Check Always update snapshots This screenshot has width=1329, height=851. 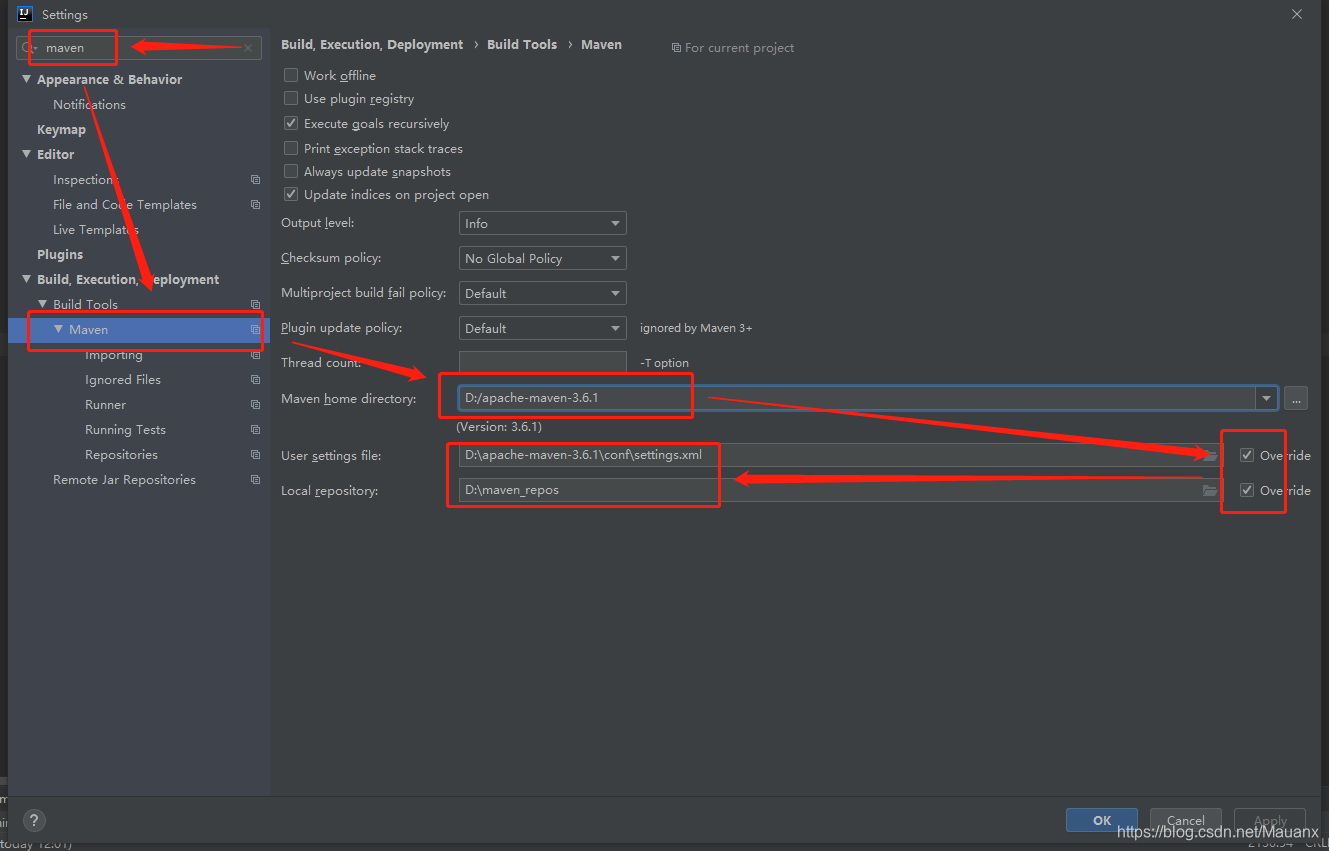[x=291, y=171]
